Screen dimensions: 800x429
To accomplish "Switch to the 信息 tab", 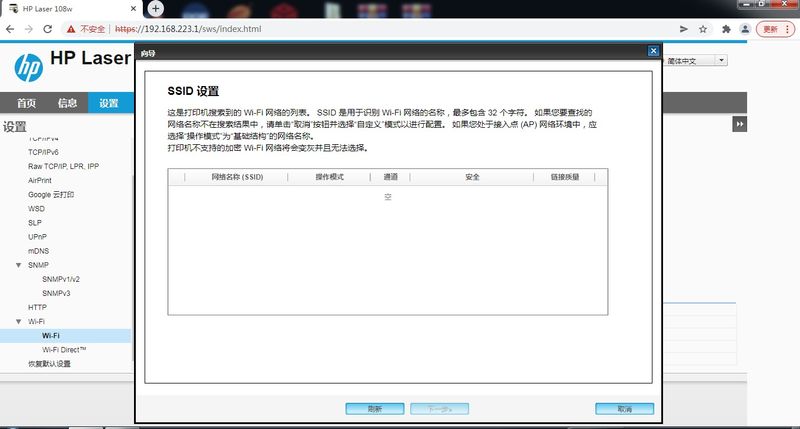I will point(67,103).
